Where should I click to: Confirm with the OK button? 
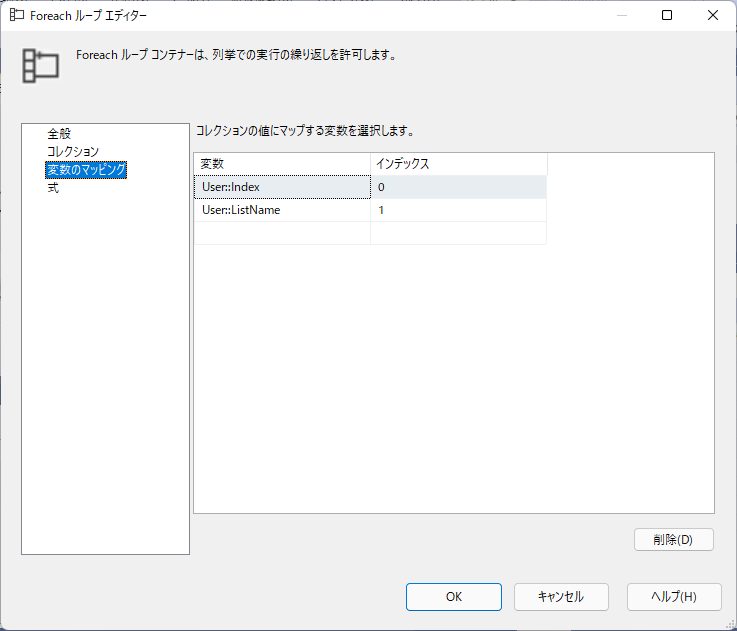[454, 597]
